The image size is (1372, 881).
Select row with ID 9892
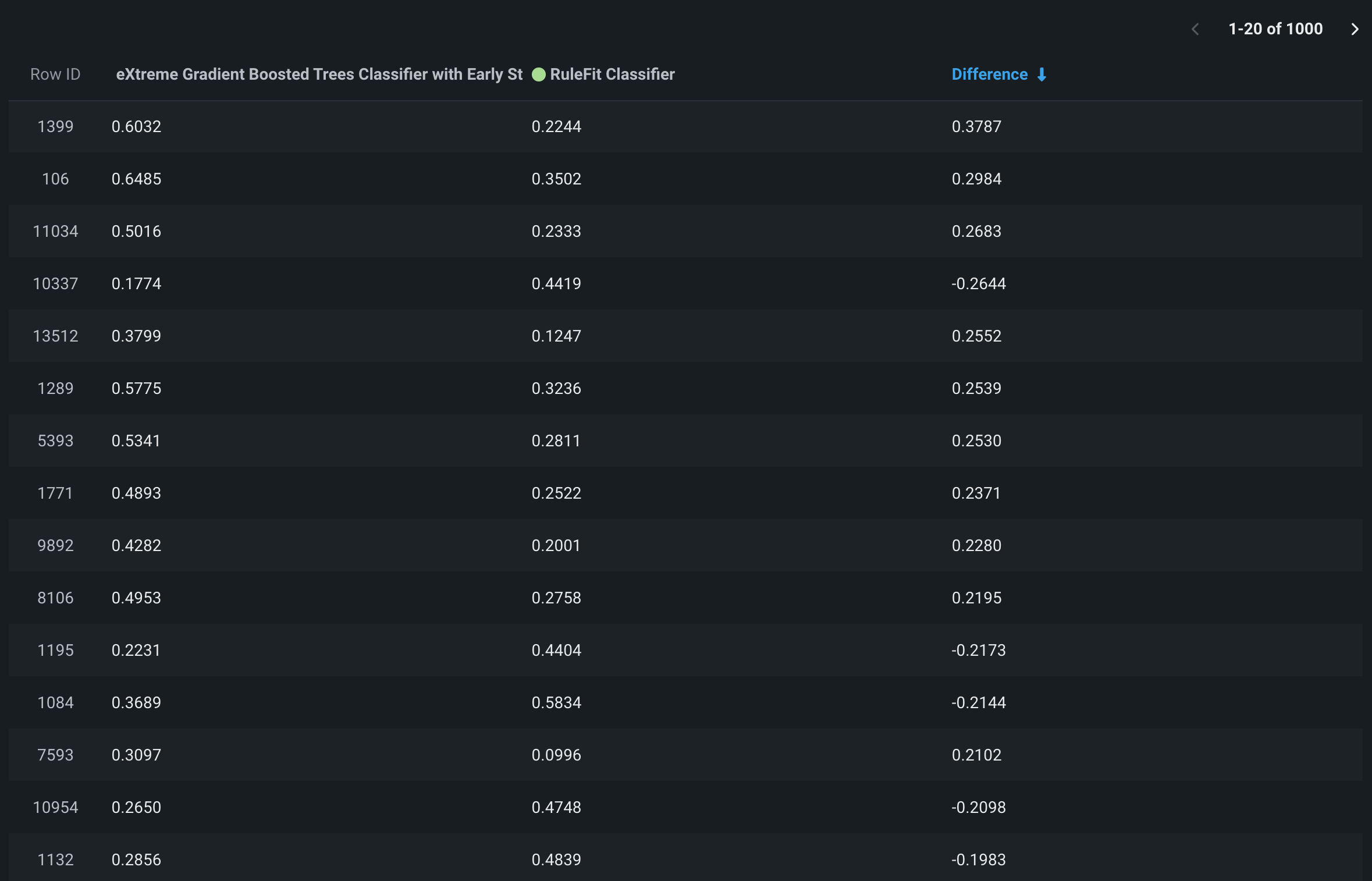[x=55, y=545]
